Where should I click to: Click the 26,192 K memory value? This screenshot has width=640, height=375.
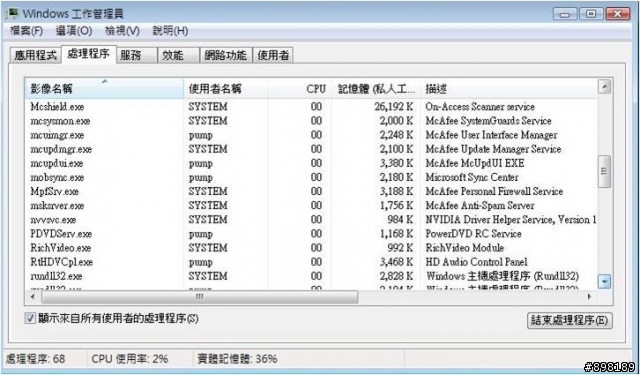point(393,107)
